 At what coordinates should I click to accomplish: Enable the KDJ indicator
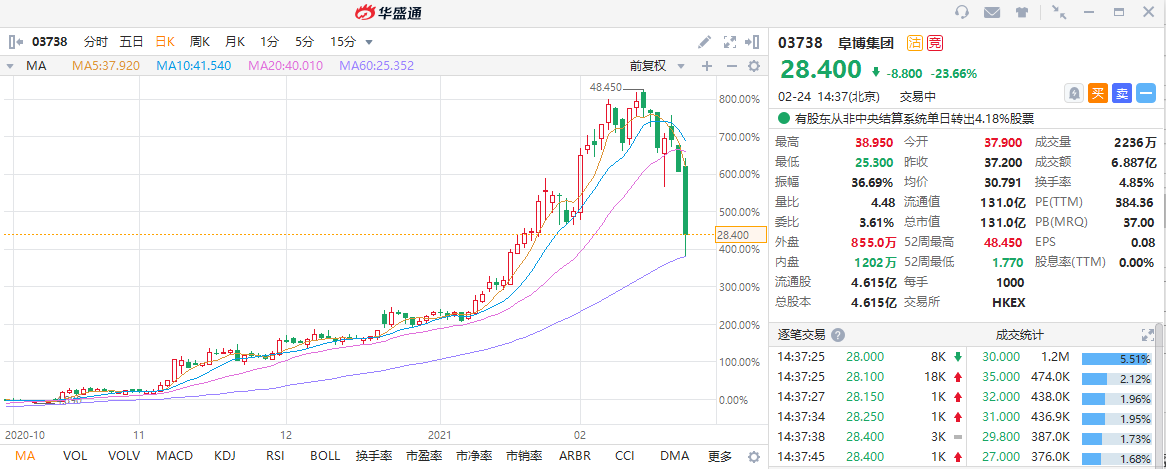point(225,456)
